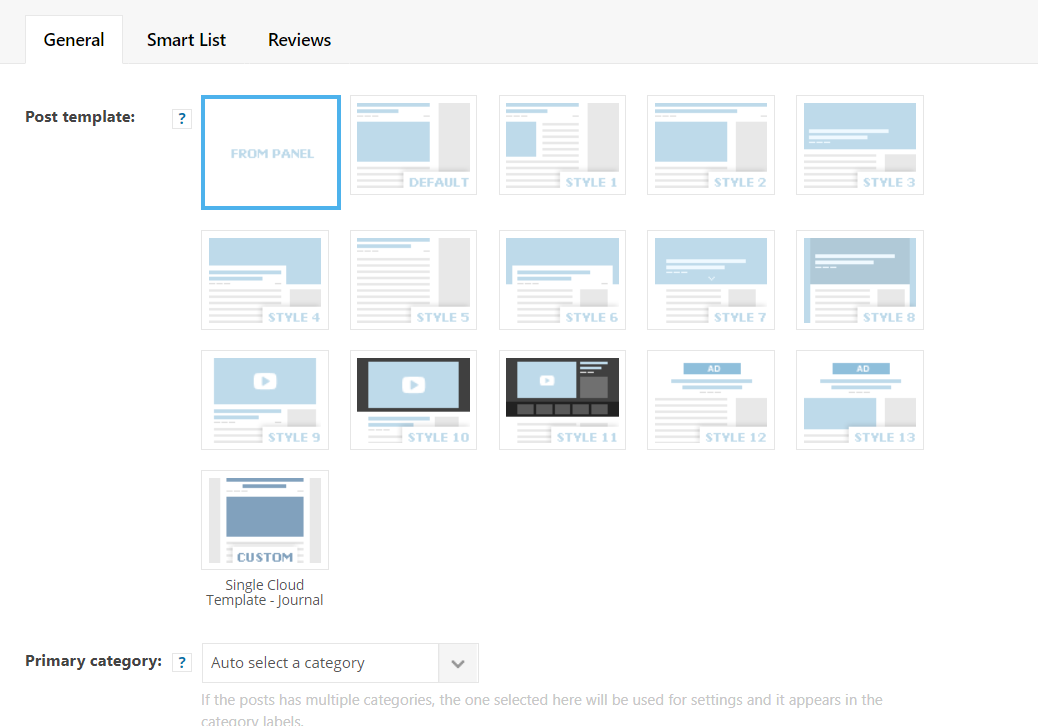This screenshot has height=726, width=1038.
Task: Click the multiple categories help description text
Action: [542, 709]
